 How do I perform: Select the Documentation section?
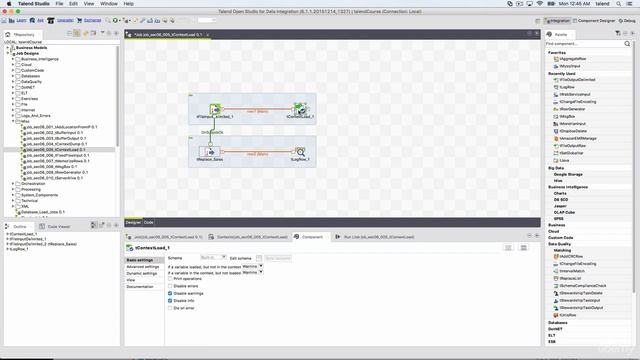click(140, 287)
